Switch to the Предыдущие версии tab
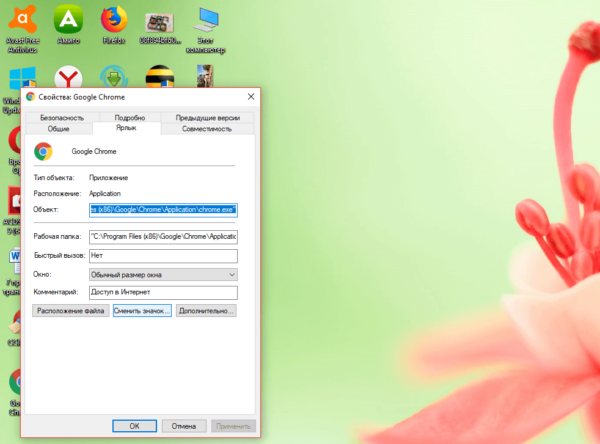600x444 pixels. (x=207, y=118)
